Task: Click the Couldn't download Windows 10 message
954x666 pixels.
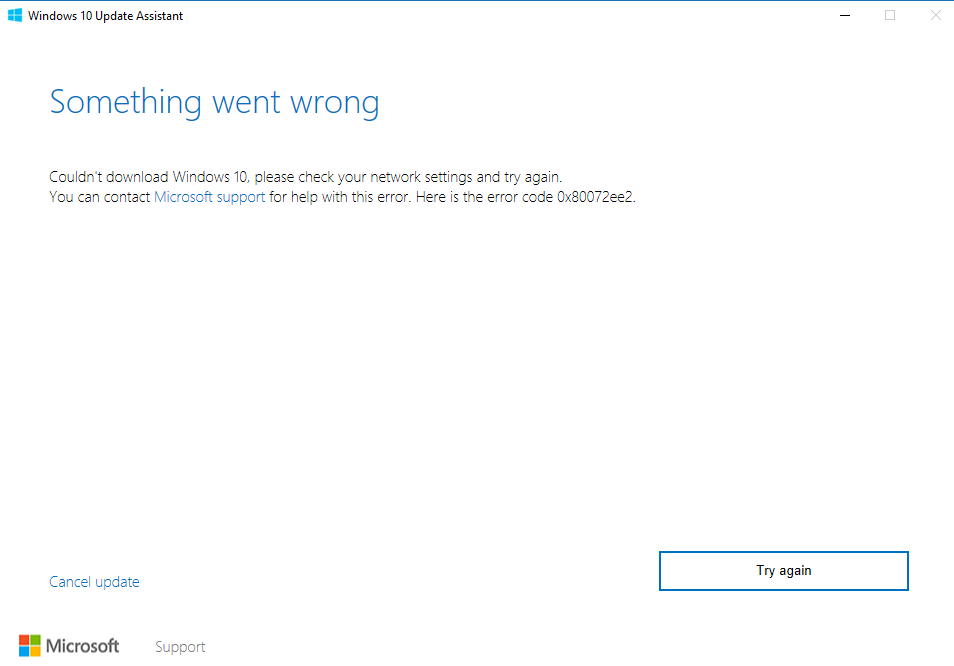Action: [x=305, y=177]
